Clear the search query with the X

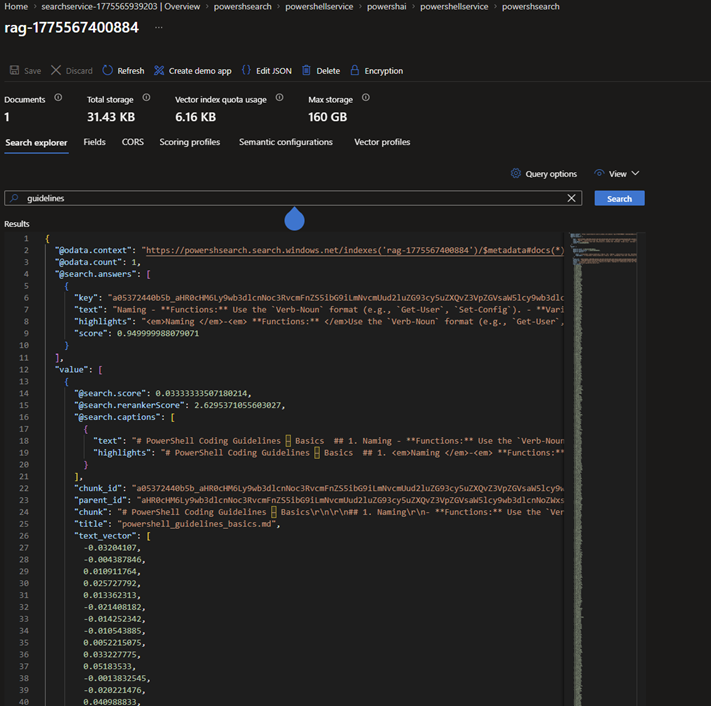571,199
